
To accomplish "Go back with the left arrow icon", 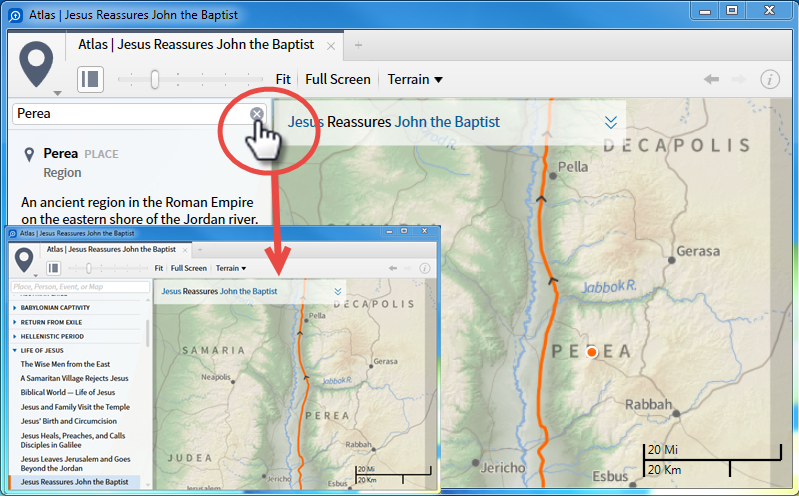I will pyautogui.click(x=711, y=79).
